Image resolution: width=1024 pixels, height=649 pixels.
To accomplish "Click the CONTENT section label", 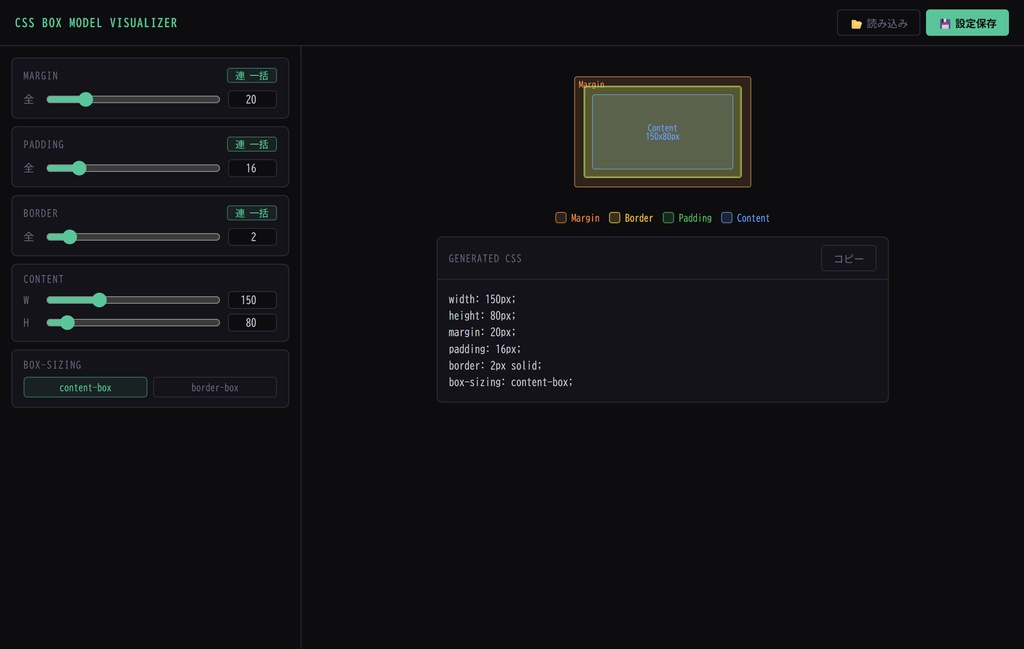I will 44,279.
